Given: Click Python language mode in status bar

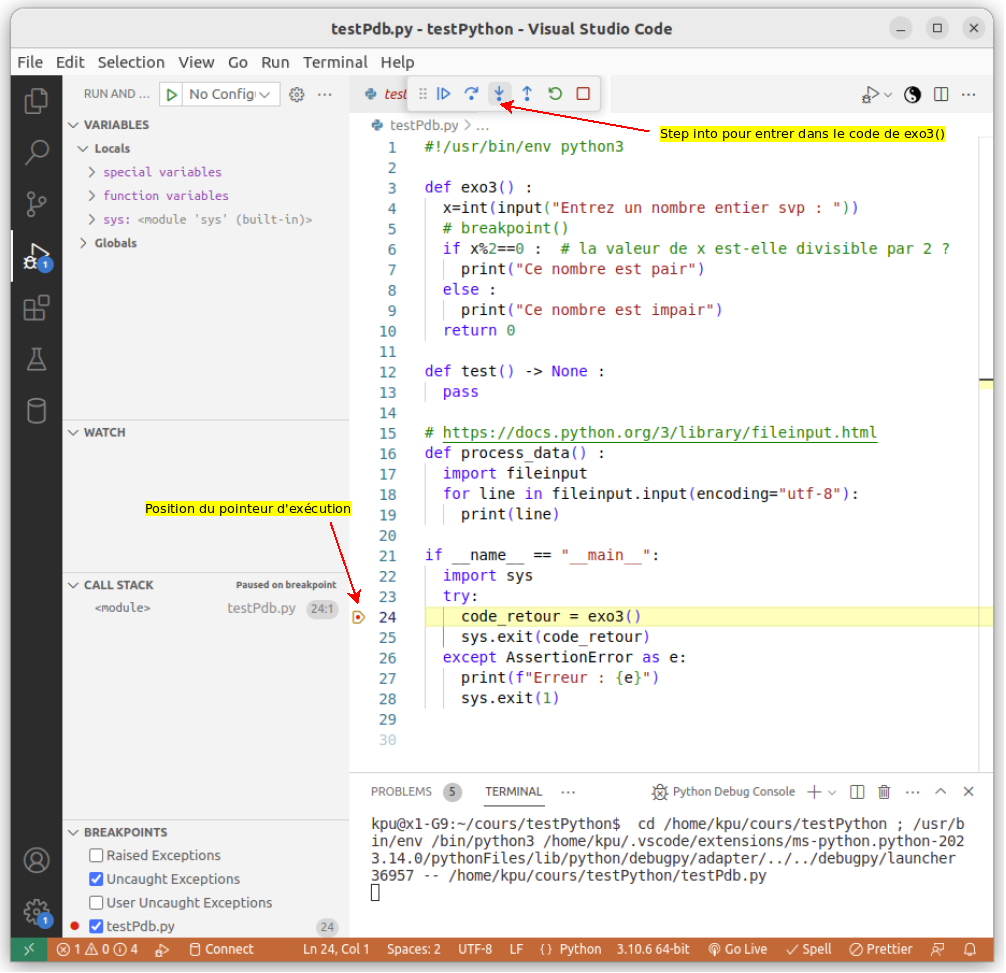Looking at the screenshot, I should pyautogui.click(x=580, y=951).
